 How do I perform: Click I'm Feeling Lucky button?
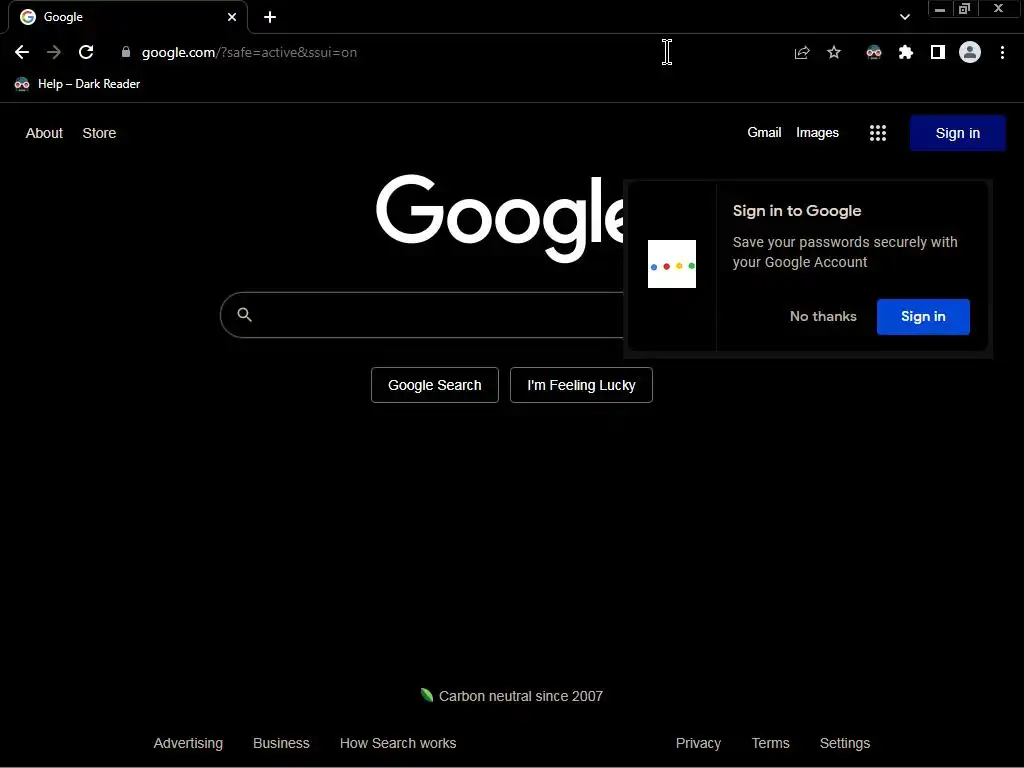click(581, 385)
